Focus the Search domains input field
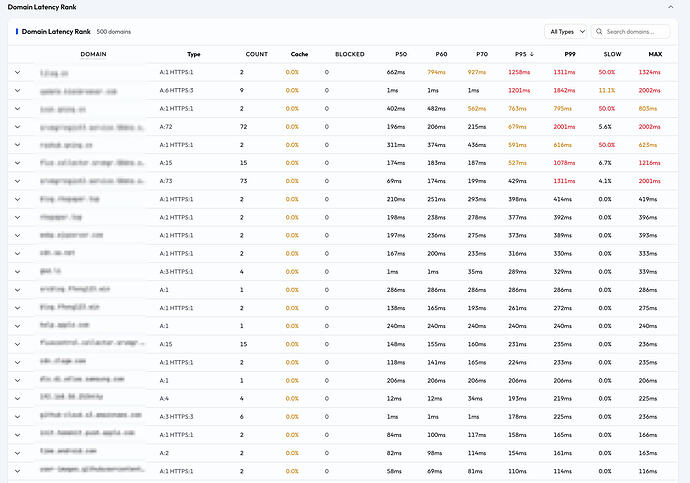Viewport: 690px width, 483px height. coord(630,32)
